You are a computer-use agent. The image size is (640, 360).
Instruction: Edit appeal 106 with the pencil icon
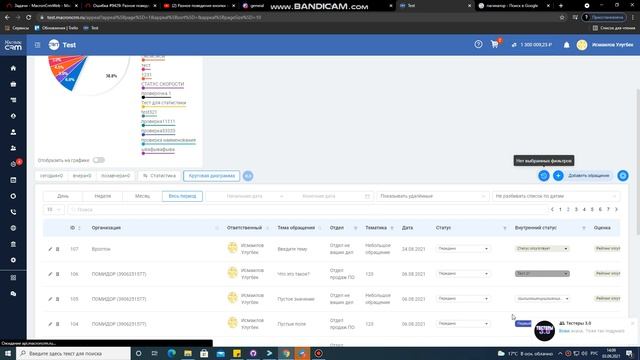point(50,274)
